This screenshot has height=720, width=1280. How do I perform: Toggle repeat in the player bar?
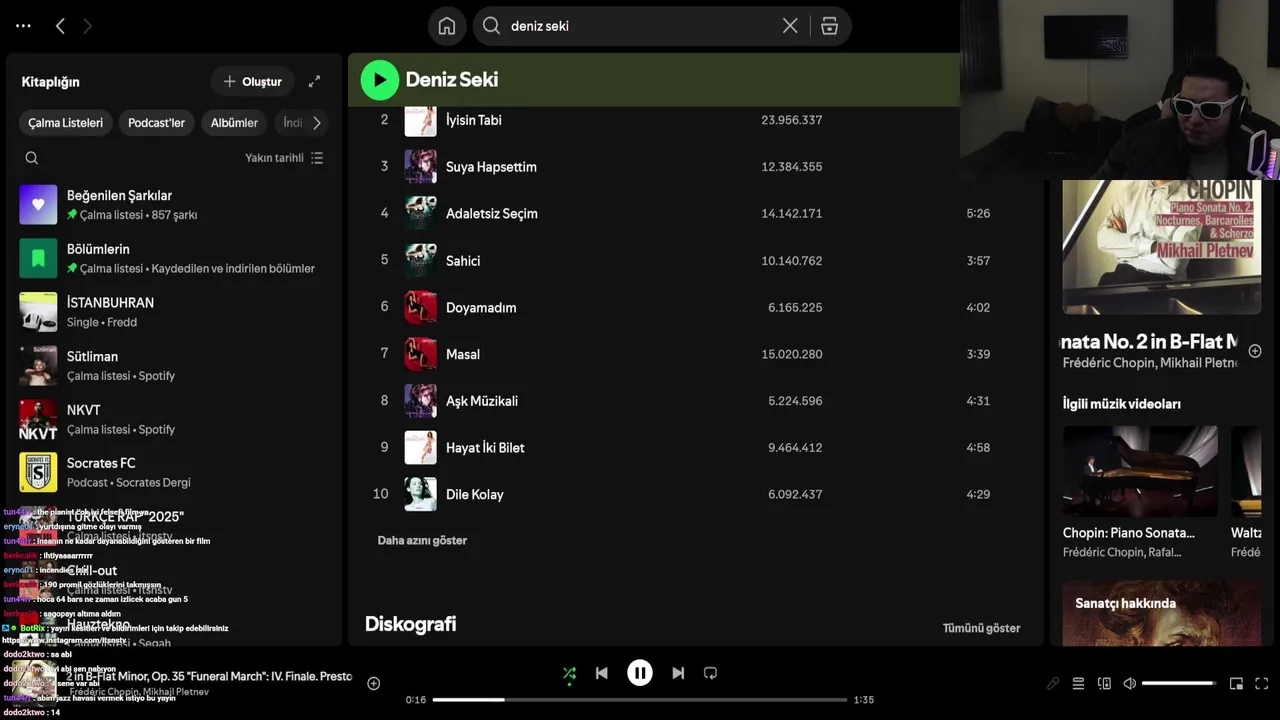point(710,674)
